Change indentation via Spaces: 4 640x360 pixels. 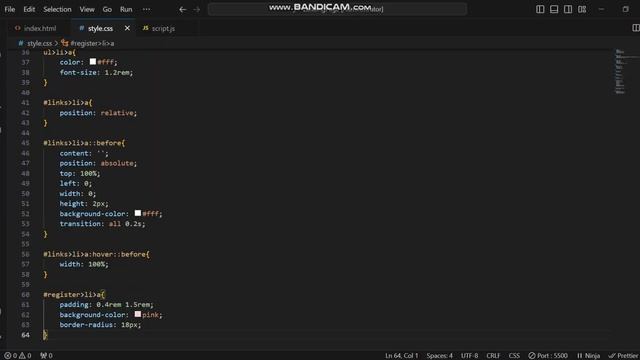(440, 356)
